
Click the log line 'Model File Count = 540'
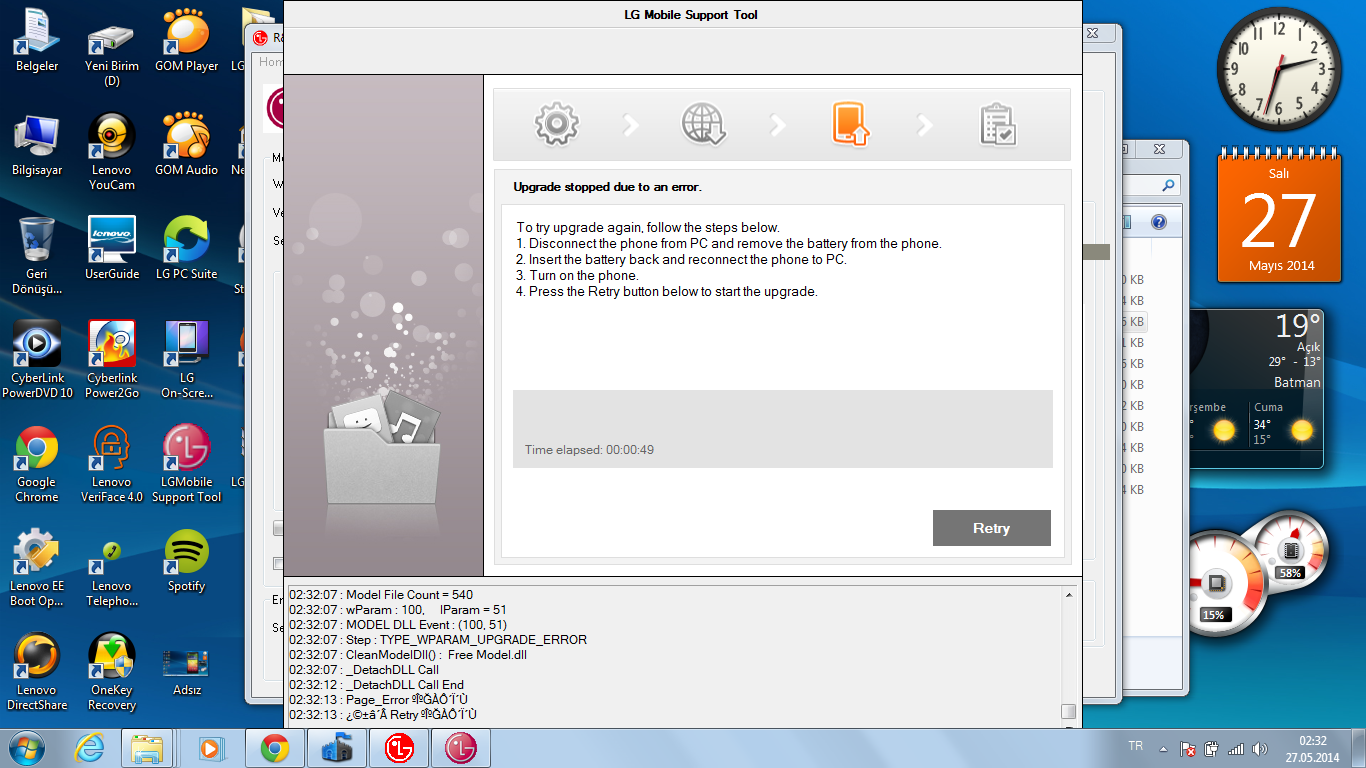(381, 595)
